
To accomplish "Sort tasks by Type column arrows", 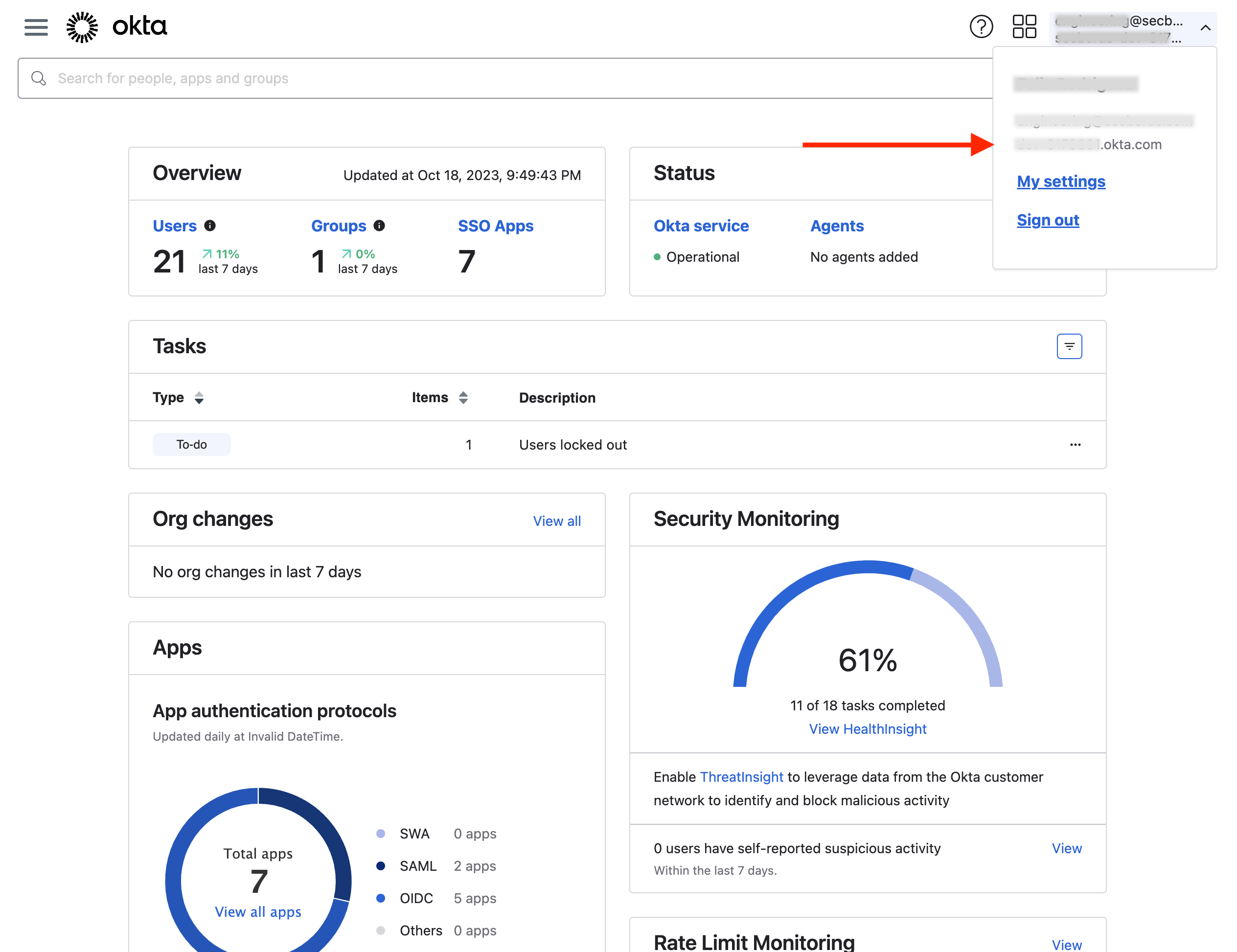I will tap(199, 398).
